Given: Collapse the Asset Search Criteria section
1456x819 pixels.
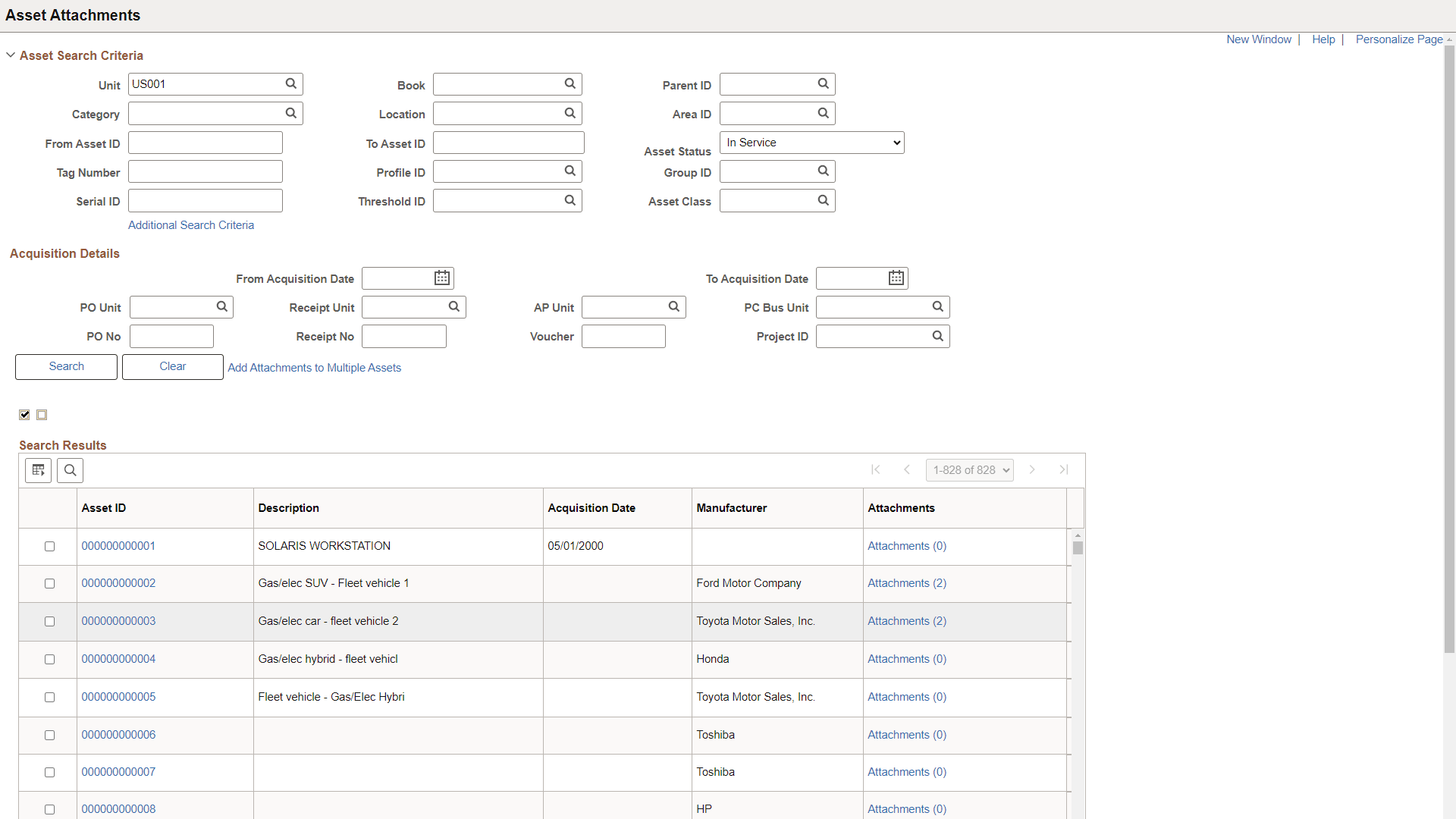Looking at the screenshot, I should tap(11, 55).
